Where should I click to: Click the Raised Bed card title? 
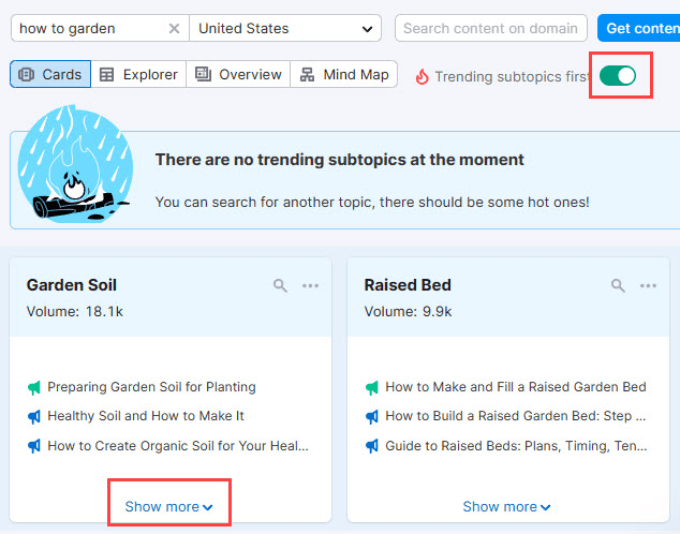(x=408, y=285)
